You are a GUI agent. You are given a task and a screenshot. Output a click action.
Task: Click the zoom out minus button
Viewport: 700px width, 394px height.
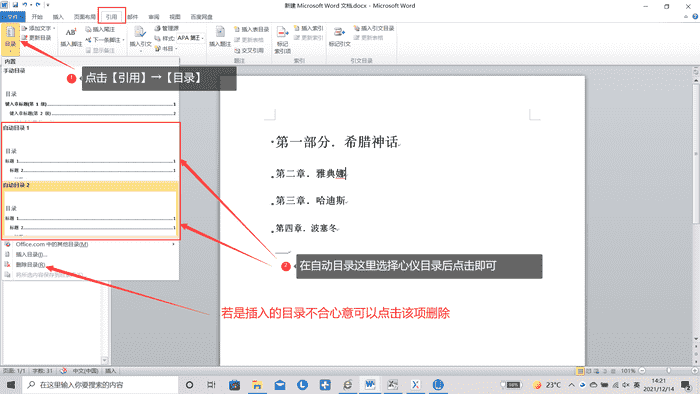pyautogui.click(x=642, y=371)
